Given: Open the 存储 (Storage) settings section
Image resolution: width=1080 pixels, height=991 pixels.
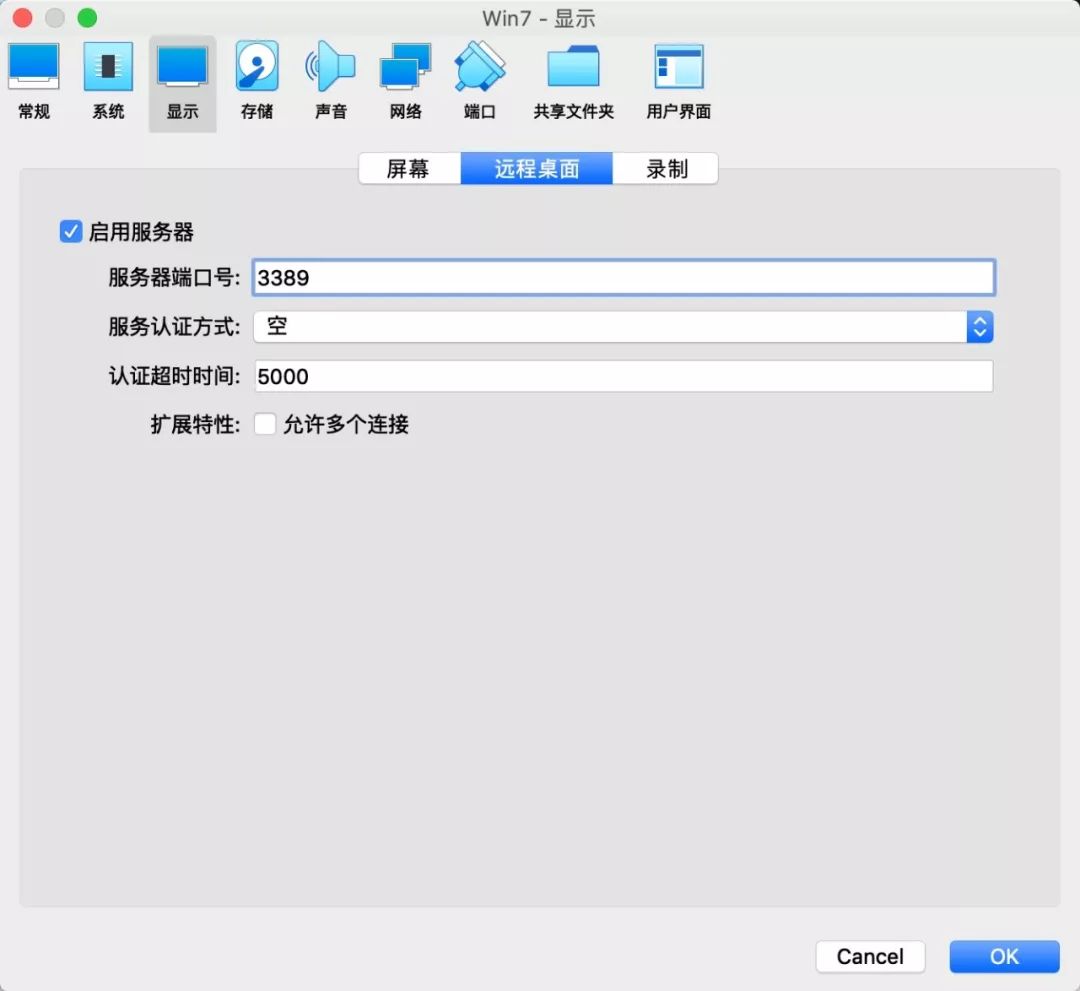Looking at the screenshot, I should click(x=257, y=81).
